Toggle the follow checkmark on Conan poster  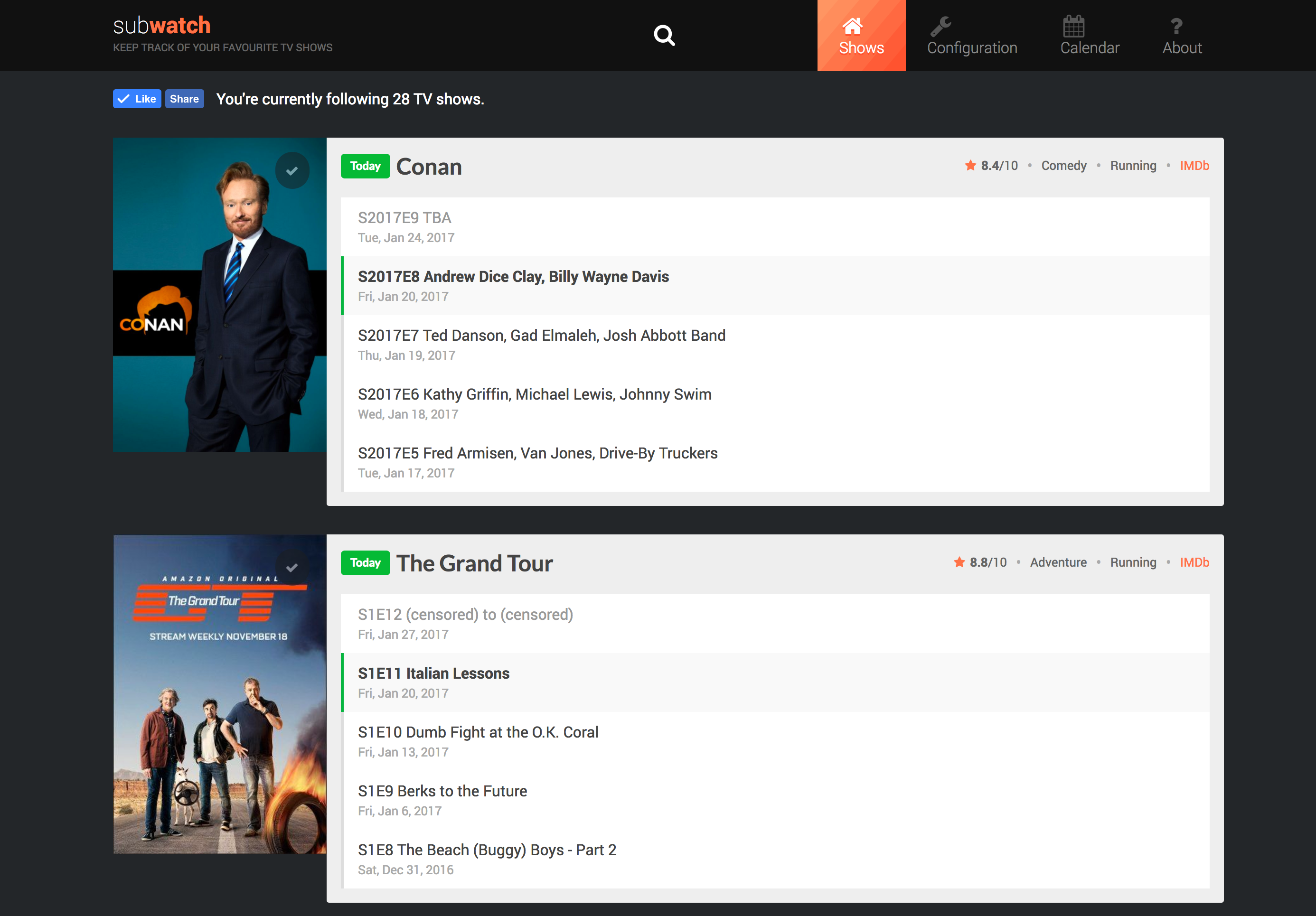tap(292, 171)
